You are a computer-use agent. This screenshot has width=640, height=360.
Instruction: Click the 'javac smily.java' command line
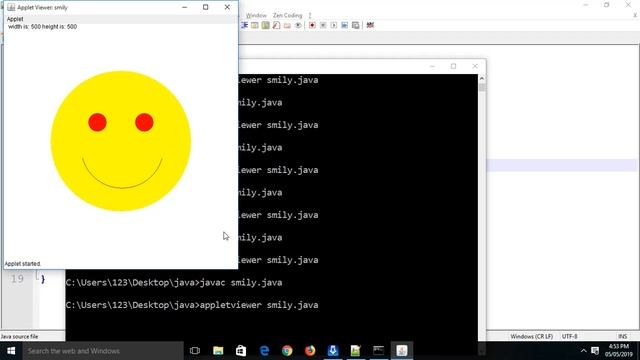click(x=174, y=282)
